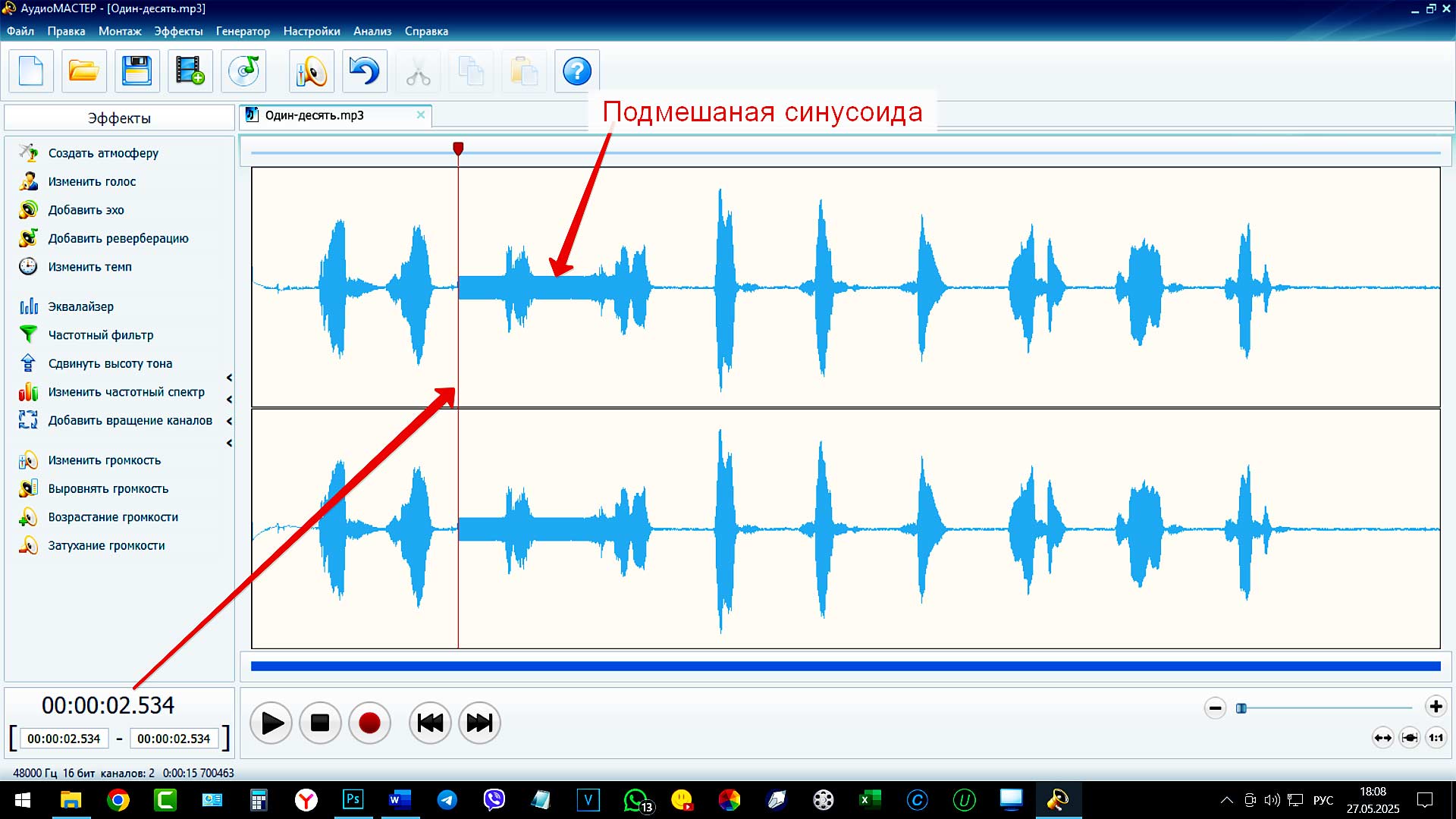1456x819 pixels.
Task: Stop playback with the Stop button
Action: [320, 723]
